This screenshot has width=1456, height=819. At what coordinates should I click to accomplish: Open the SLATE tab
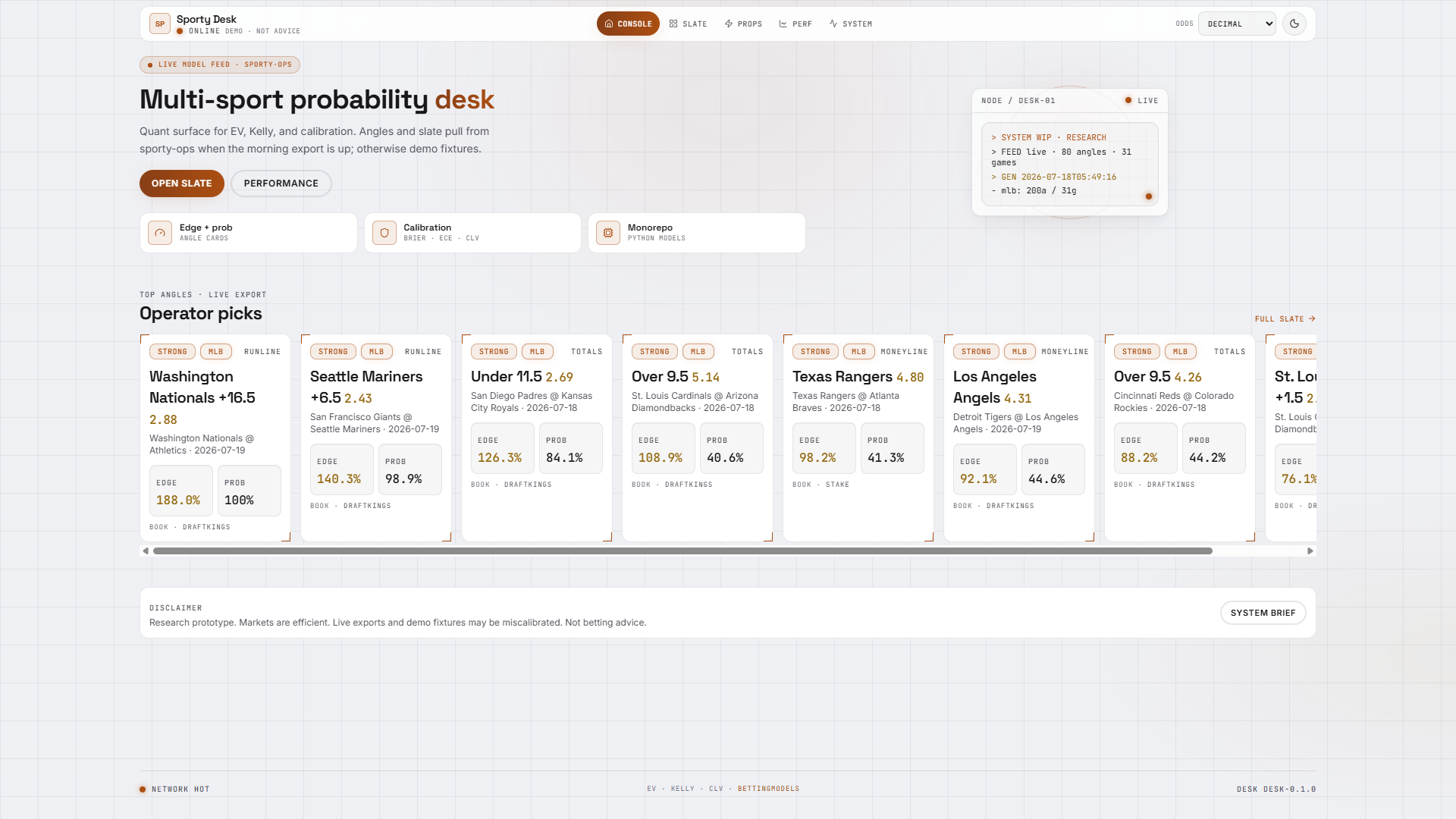688,24
